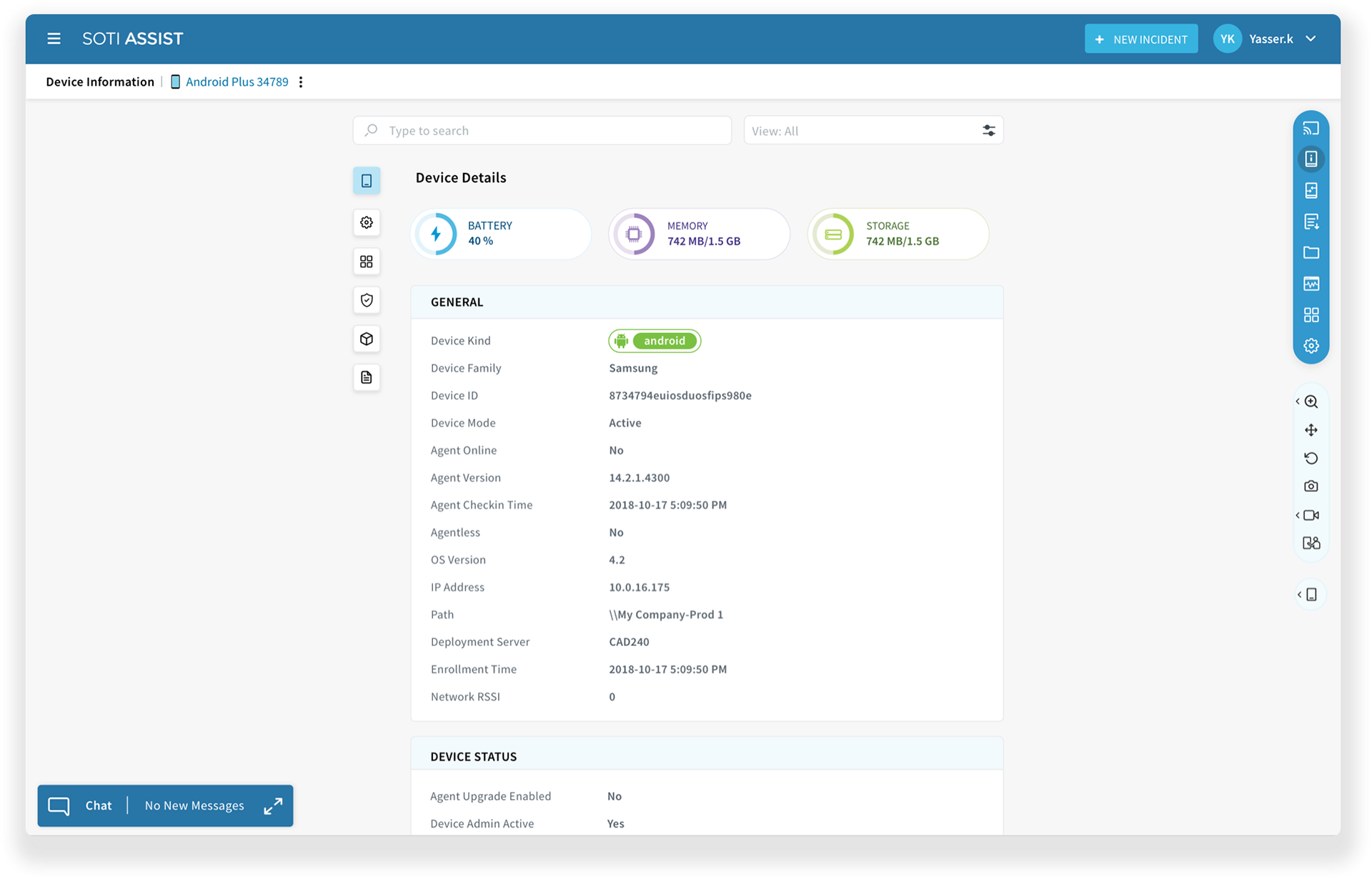
Task: Select the device information tool icon
Action: [1311, 159]
